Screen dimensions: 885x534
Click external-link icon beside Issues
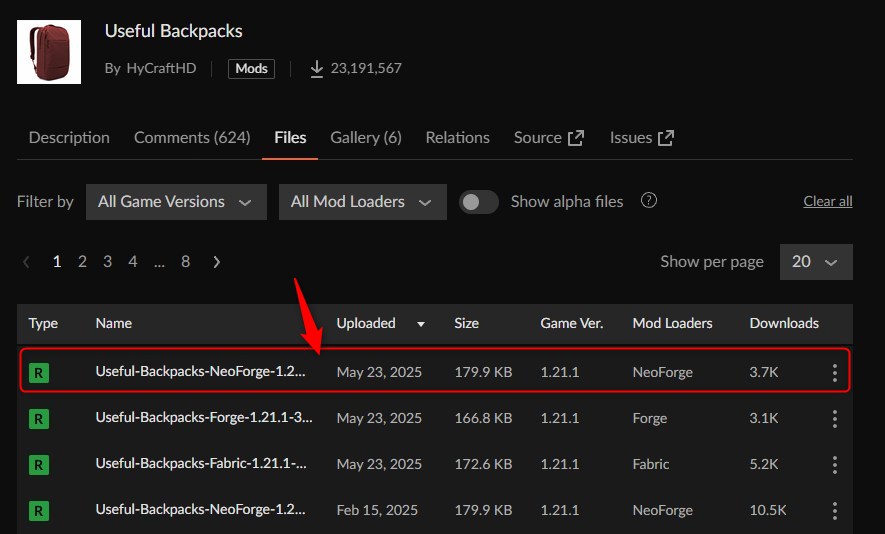(666, 138)
